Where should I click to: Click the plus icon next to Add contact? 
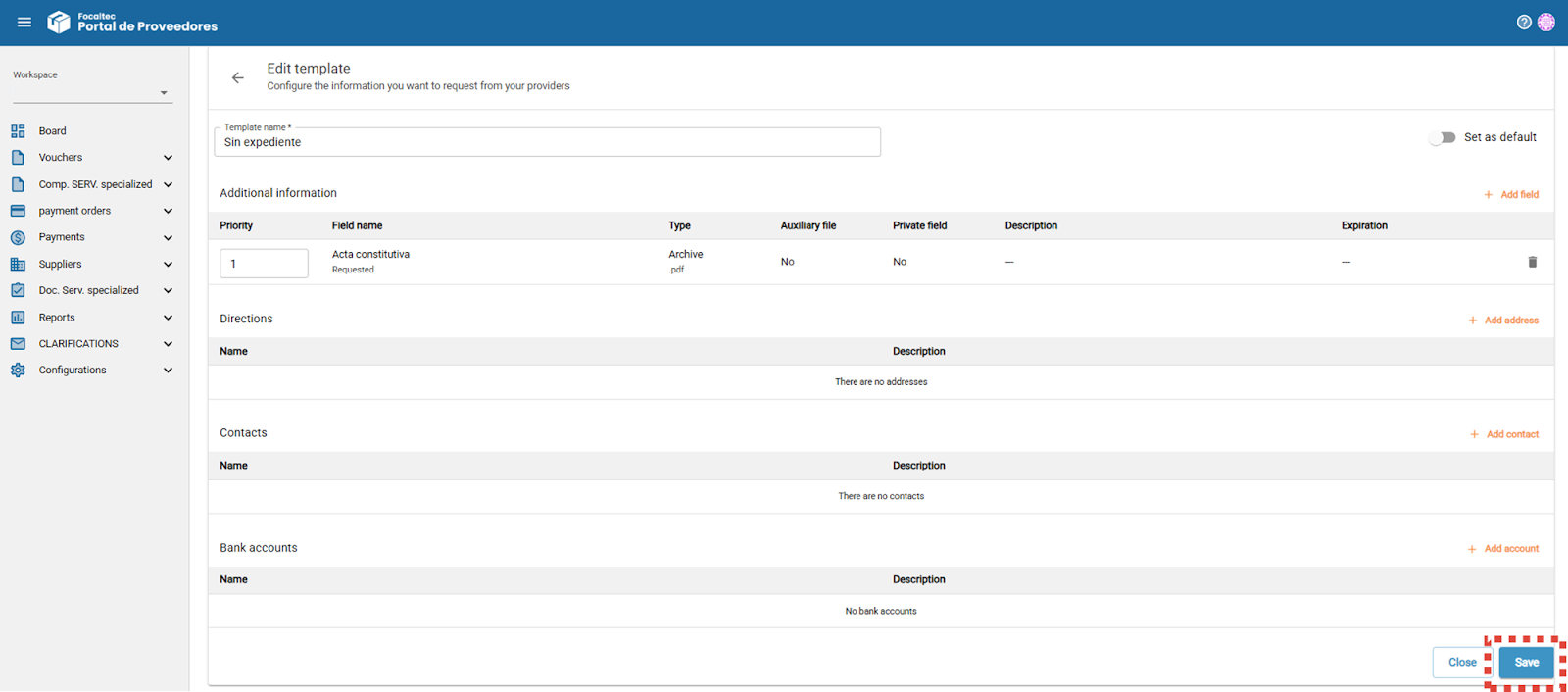click(x=1474, y=434)
